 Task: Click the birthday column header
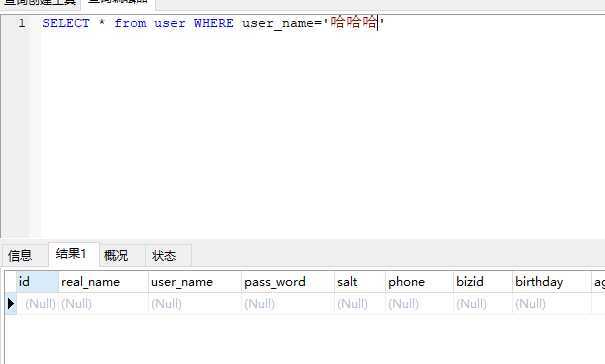click(x=552, y=282)
